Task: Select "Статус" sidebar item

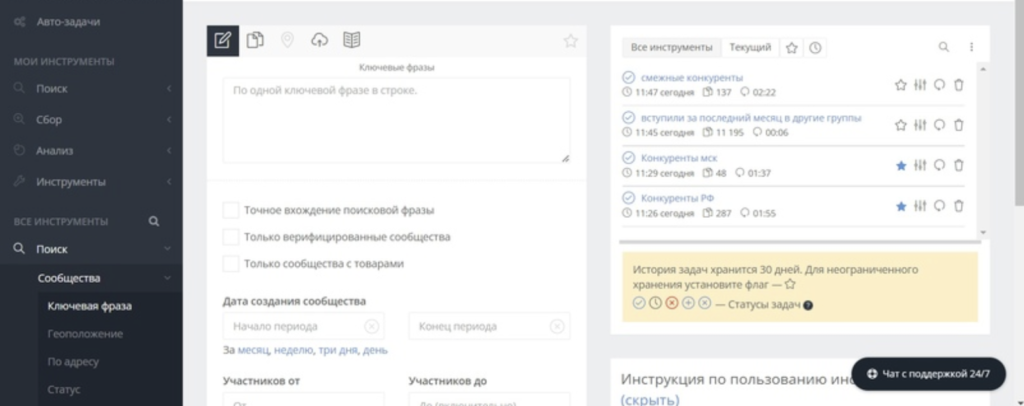Action: point(64,390)
